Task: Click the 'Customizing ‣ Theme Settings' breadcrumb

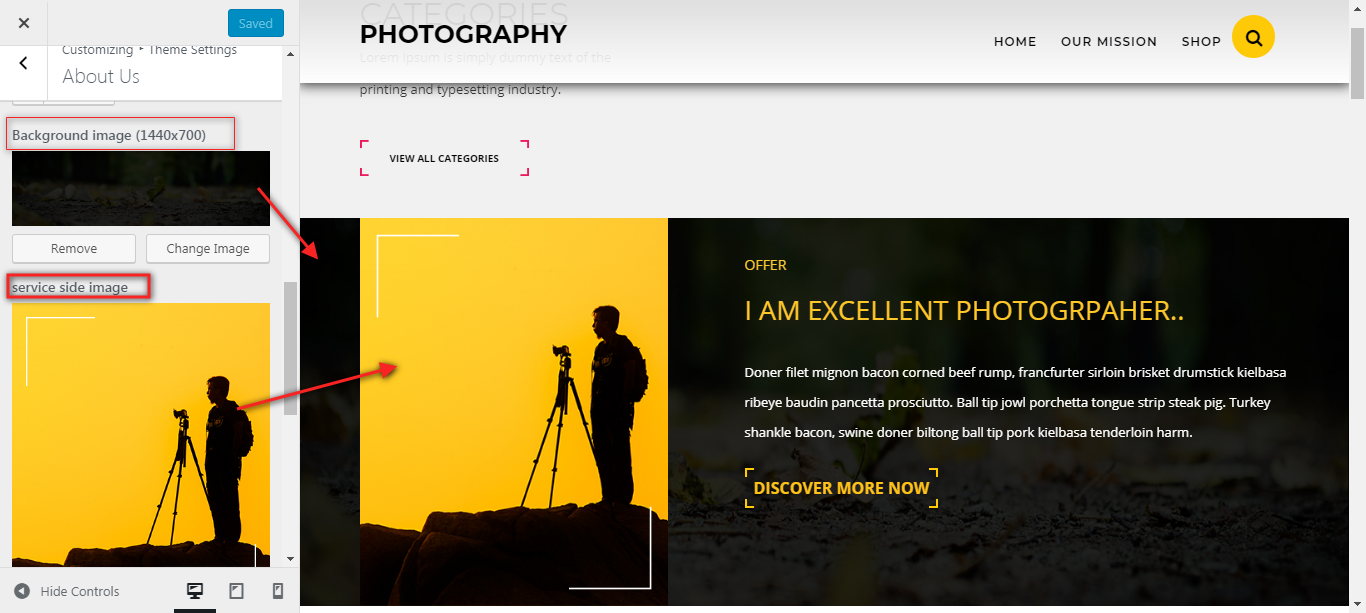Action: coord(150,50)
